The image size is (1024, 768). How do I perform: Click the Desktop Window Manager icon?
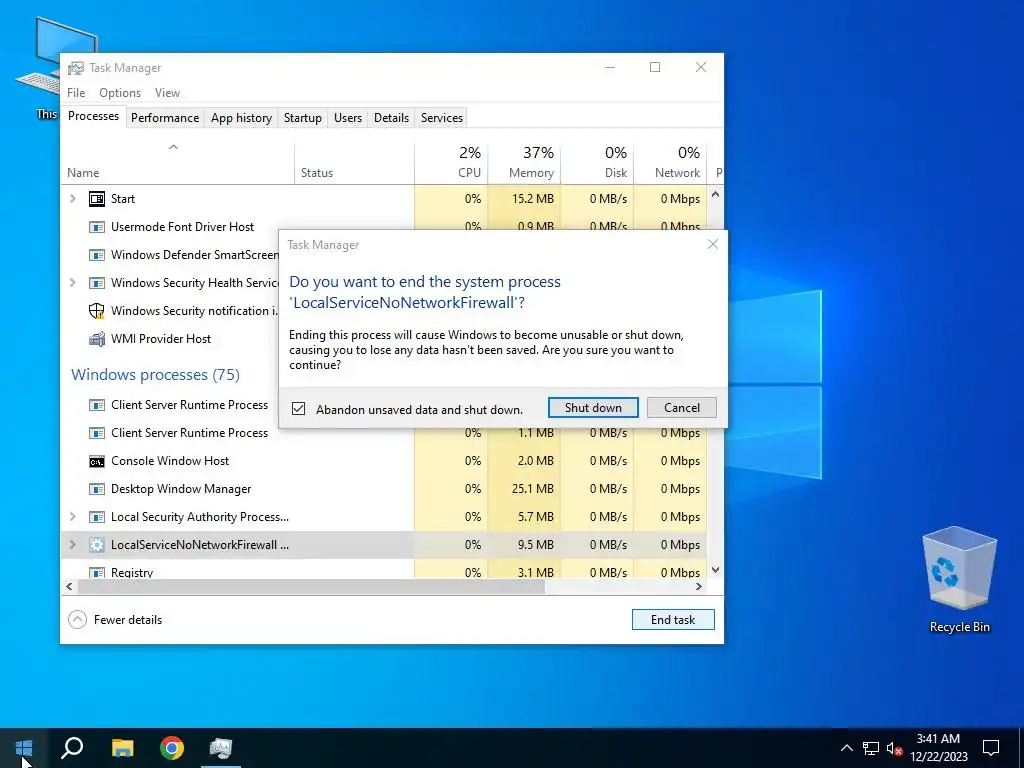pyautogui.click(x=97, y=489)
